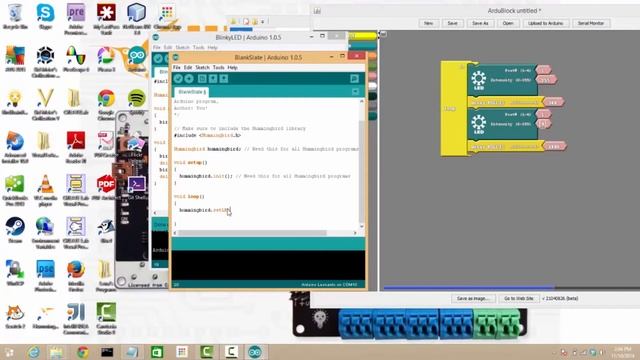Click the yellow block-category drawer in ArduBlock palette

click(x=362, y=36)
